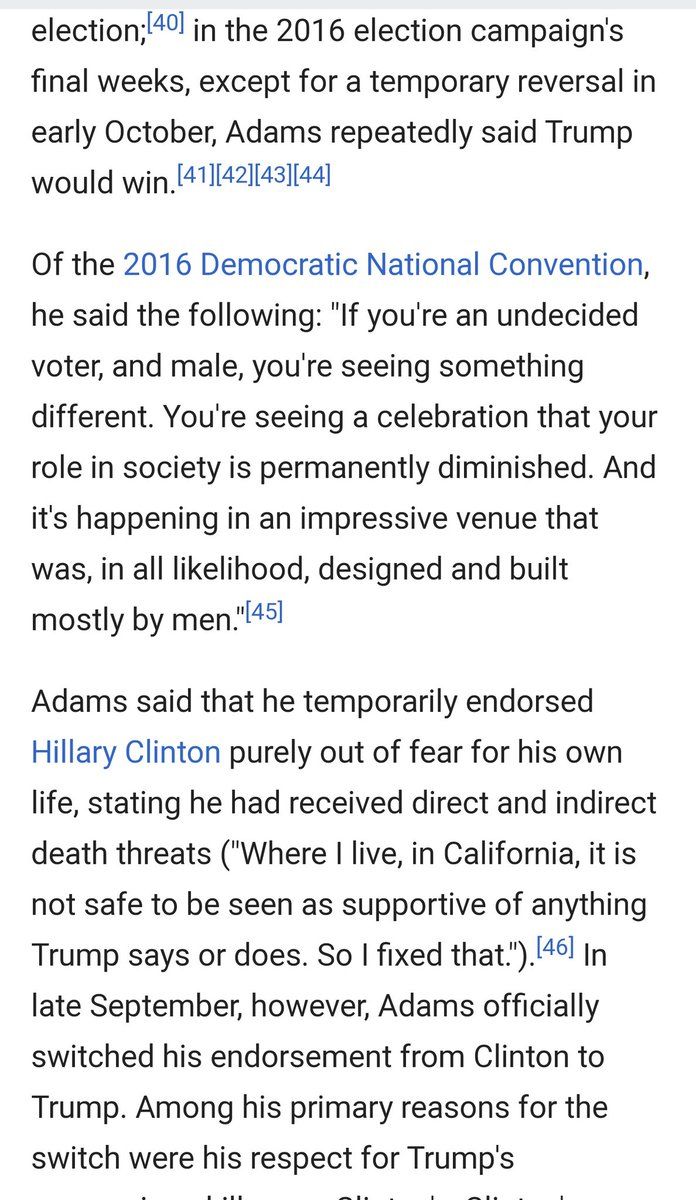Open the 2016 Democratic National Convention link

coord(382,264)
